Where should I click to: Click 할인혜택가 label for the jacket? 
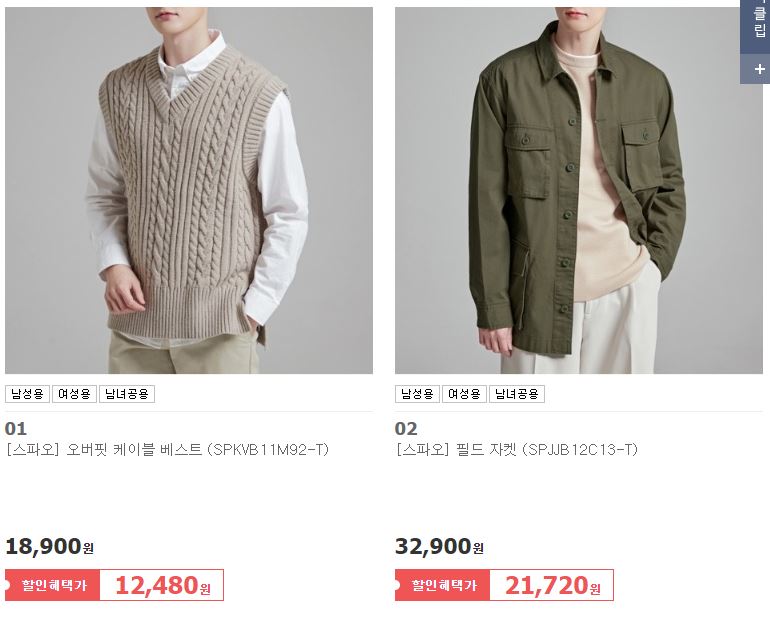[442, 585]
